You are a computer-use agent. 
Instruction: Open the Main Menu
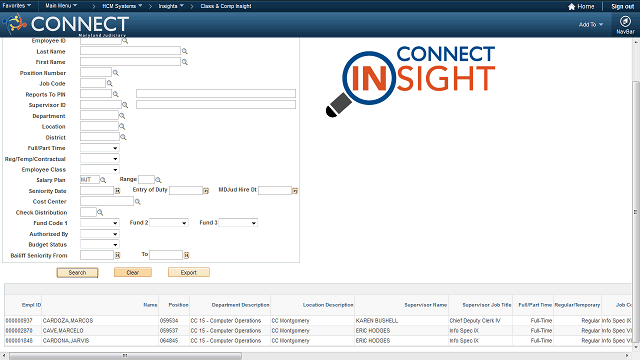(61, 6)
